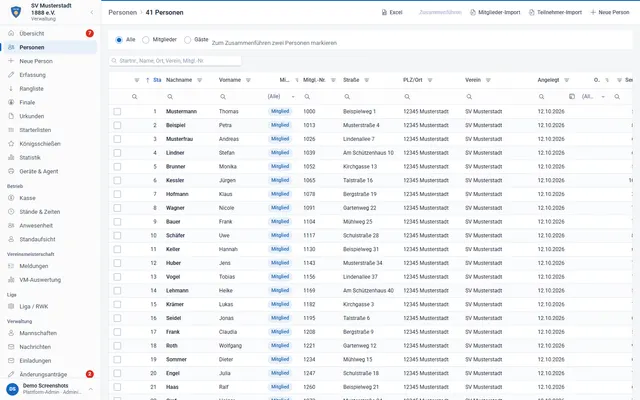Image resolution: width=640 pixels, height=400 pixels.
Task: Click the street cell 'Mühlweg 25'
Action: (358, 222)
